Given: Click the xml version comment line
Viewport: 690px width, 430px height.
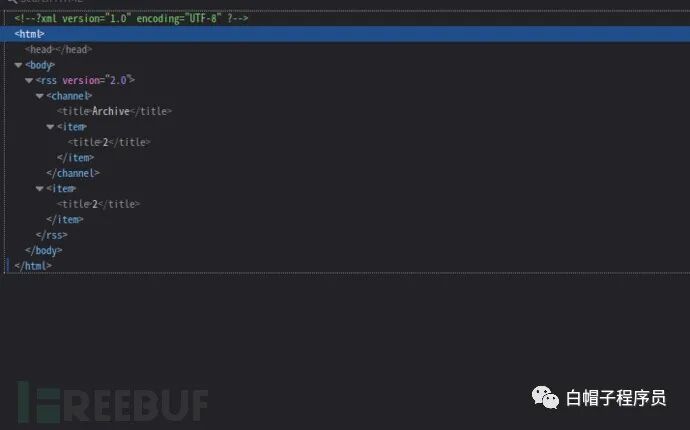Looking at the screenshot, I should 131,18.
